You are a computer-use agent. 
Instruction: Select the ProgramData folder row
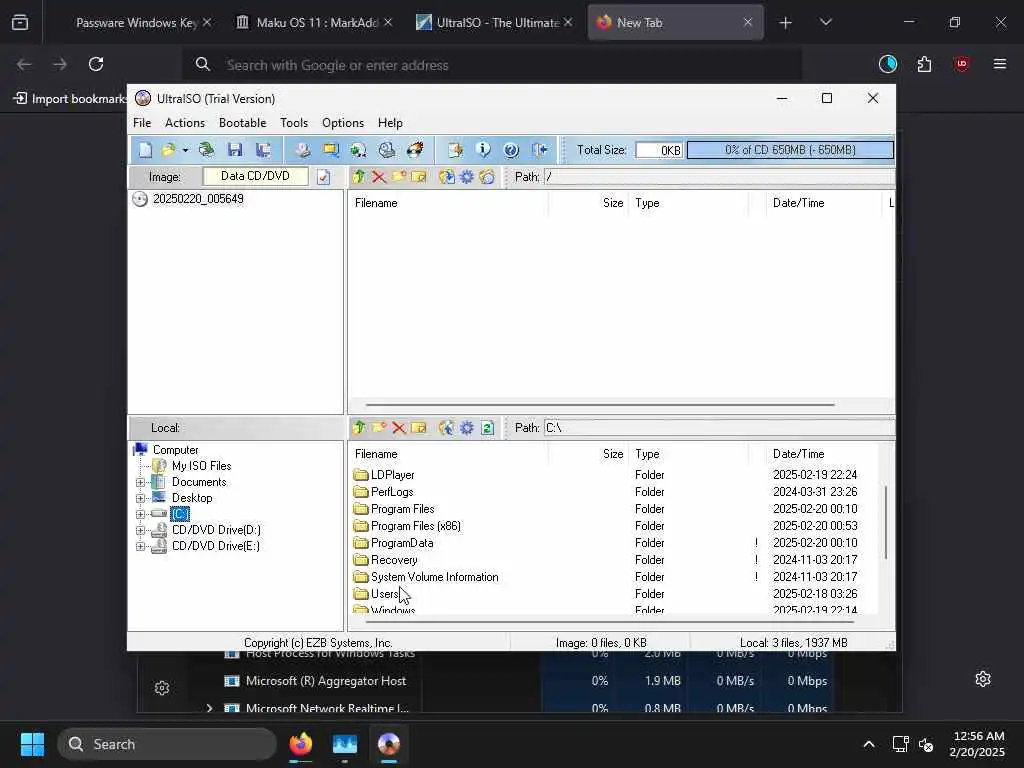[614, 543]
